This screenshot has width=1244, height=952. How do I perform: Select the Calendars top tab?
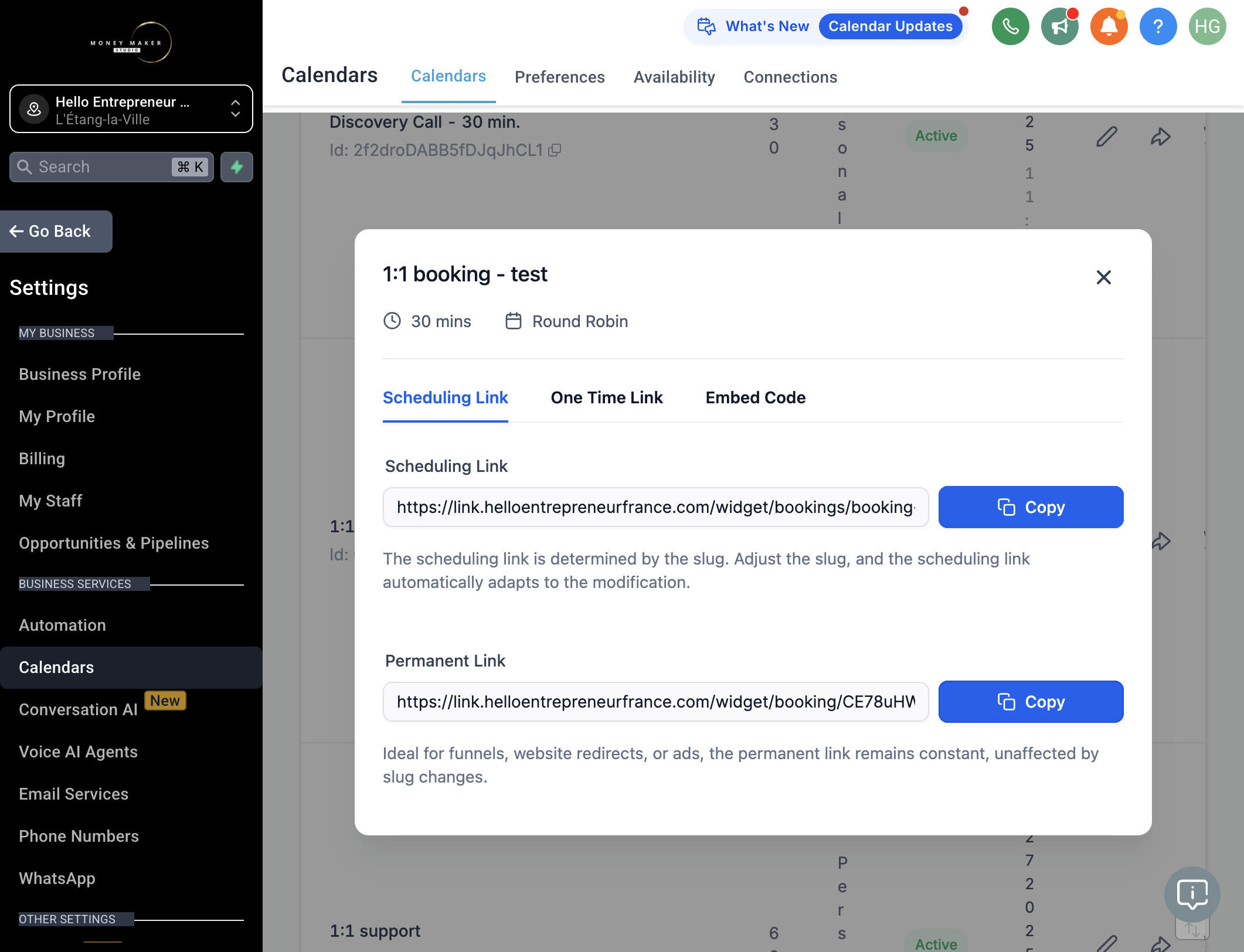coord(448,76)
